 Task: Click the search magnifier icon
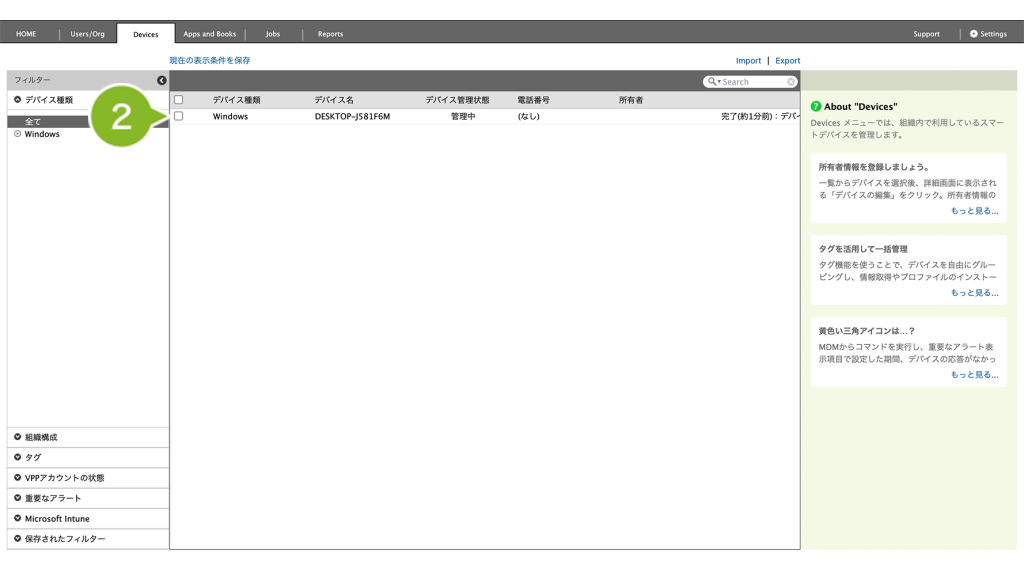(x=712, y=82)
